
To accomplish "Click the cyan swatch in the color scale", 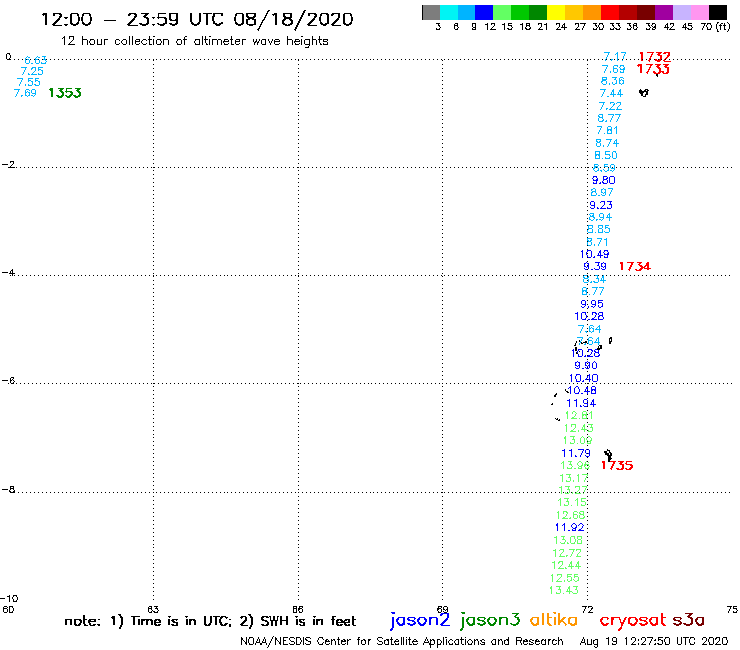I will point(448,12).
